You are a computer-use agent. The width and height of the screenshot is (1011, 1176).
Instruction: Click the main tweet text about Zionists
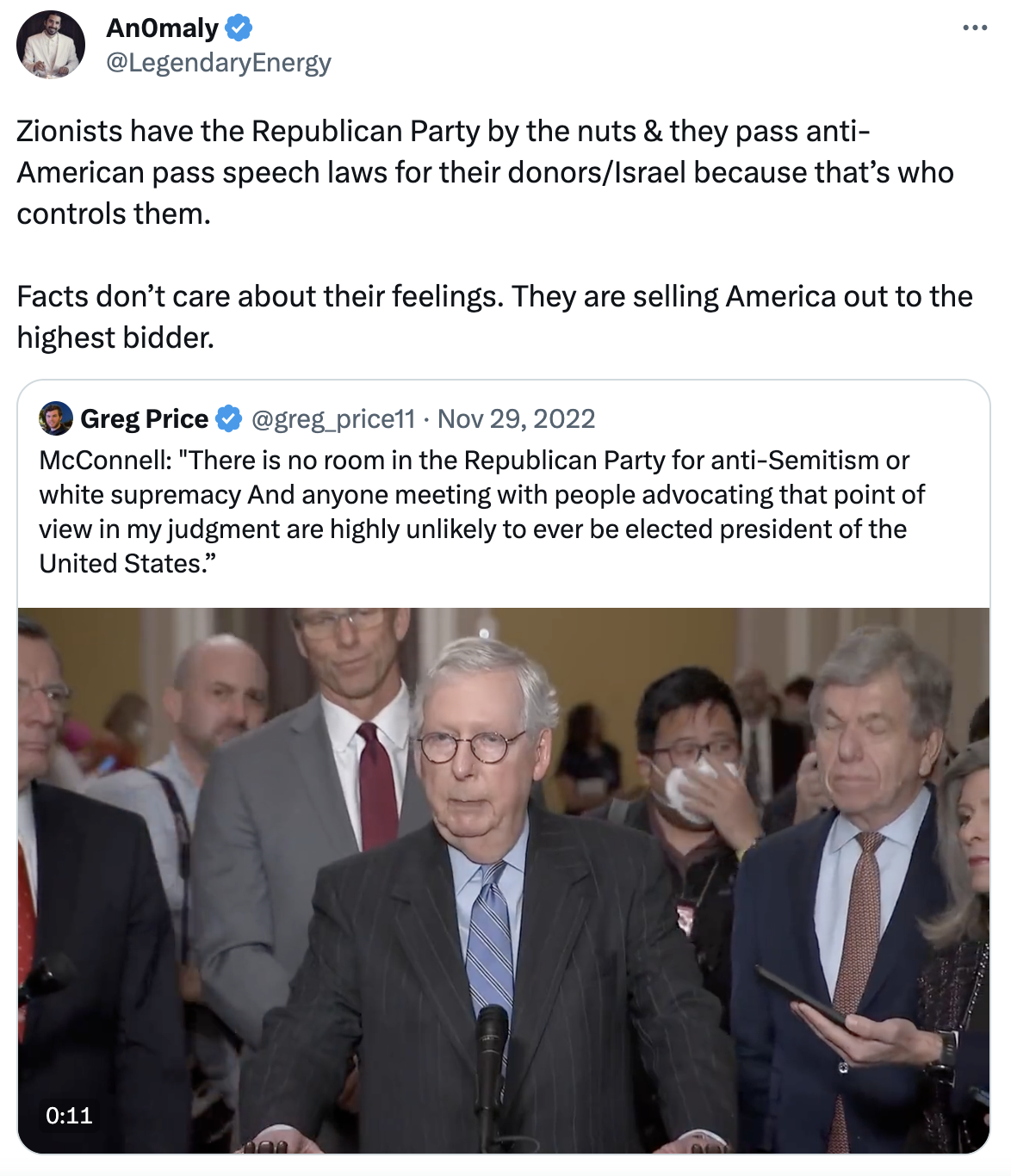point(485,172)
